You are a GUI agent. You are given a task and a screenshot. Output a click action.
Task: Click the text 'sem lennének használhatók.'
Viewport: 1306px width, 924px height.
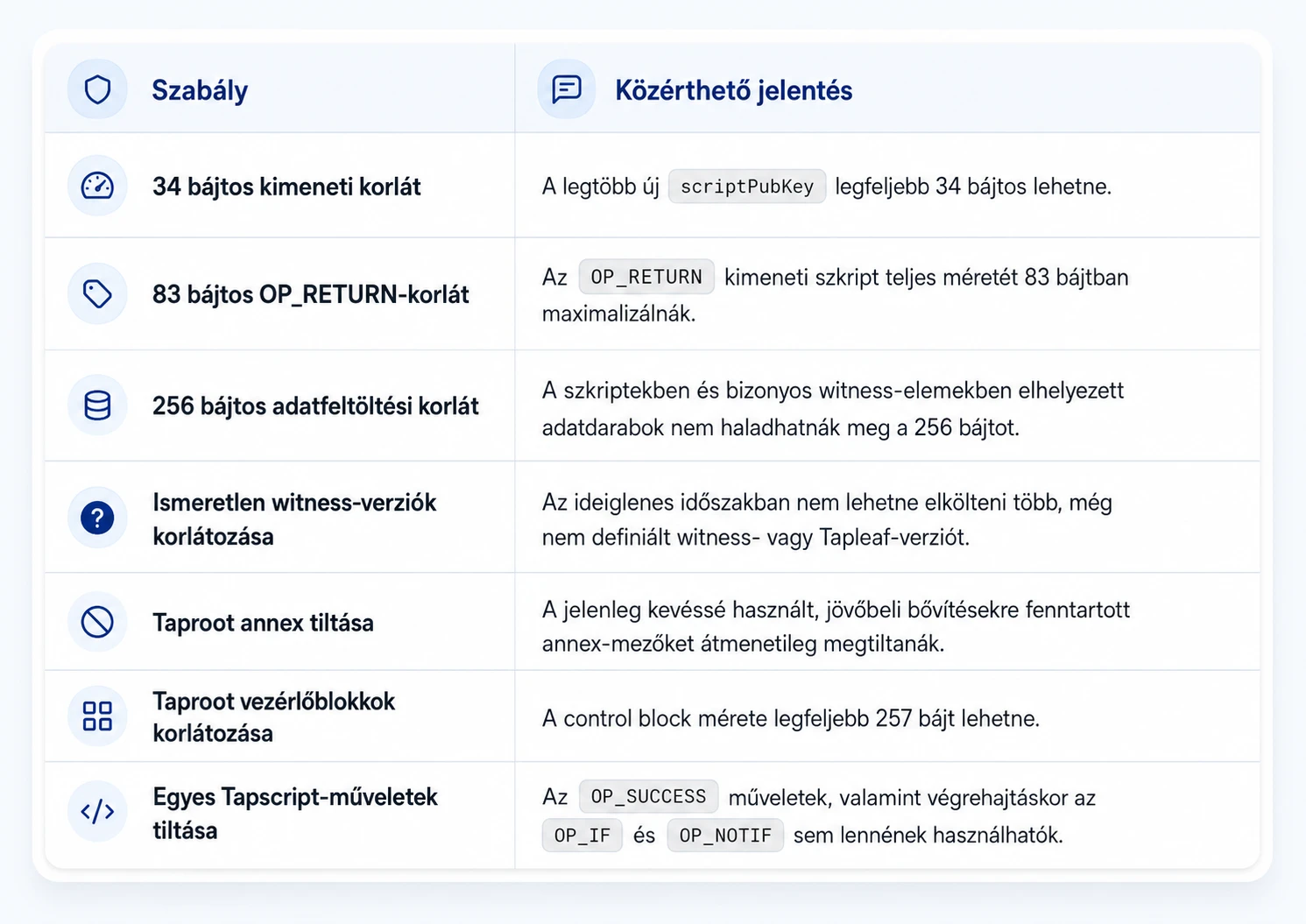click(x=928, y=836)
